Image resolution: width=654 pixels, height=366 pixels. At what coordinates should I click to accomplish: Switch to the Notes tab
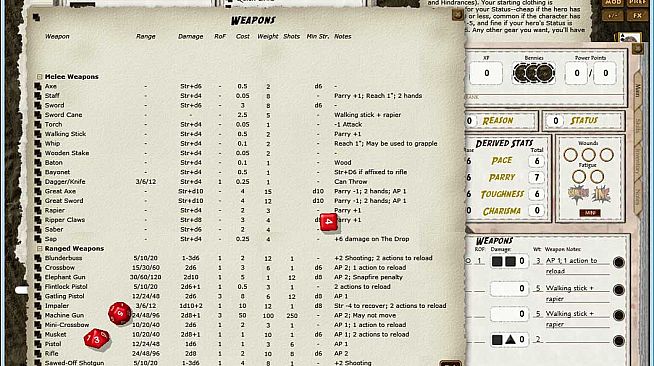[638, 196]
